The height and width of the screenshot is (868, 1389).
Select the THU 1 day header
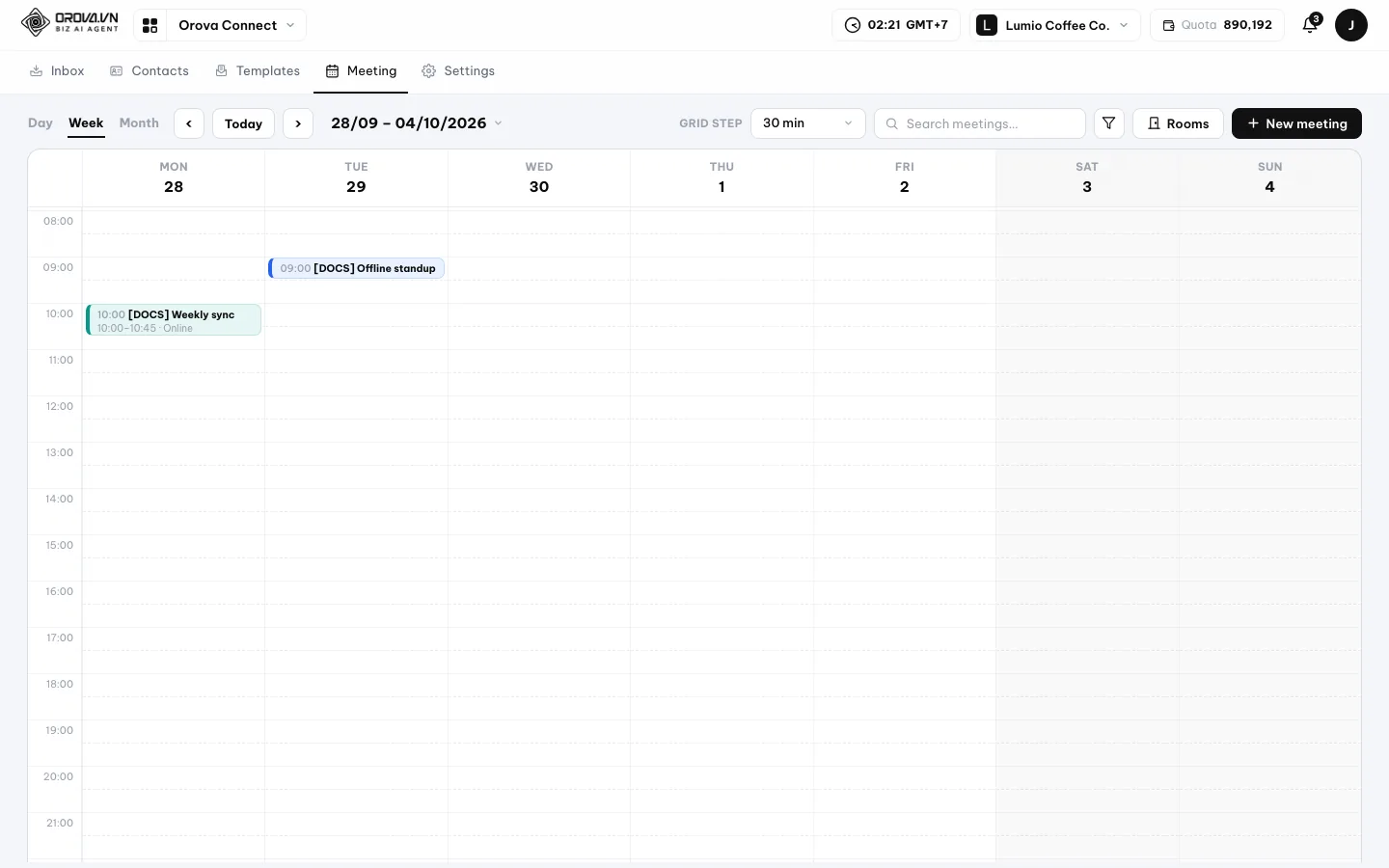(x=722, y=177)
